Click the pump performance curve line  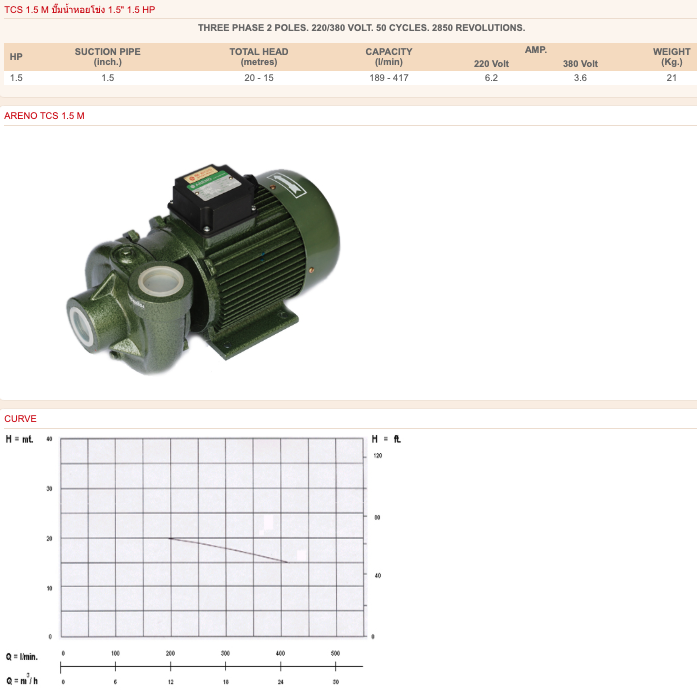tap(229, 550)
